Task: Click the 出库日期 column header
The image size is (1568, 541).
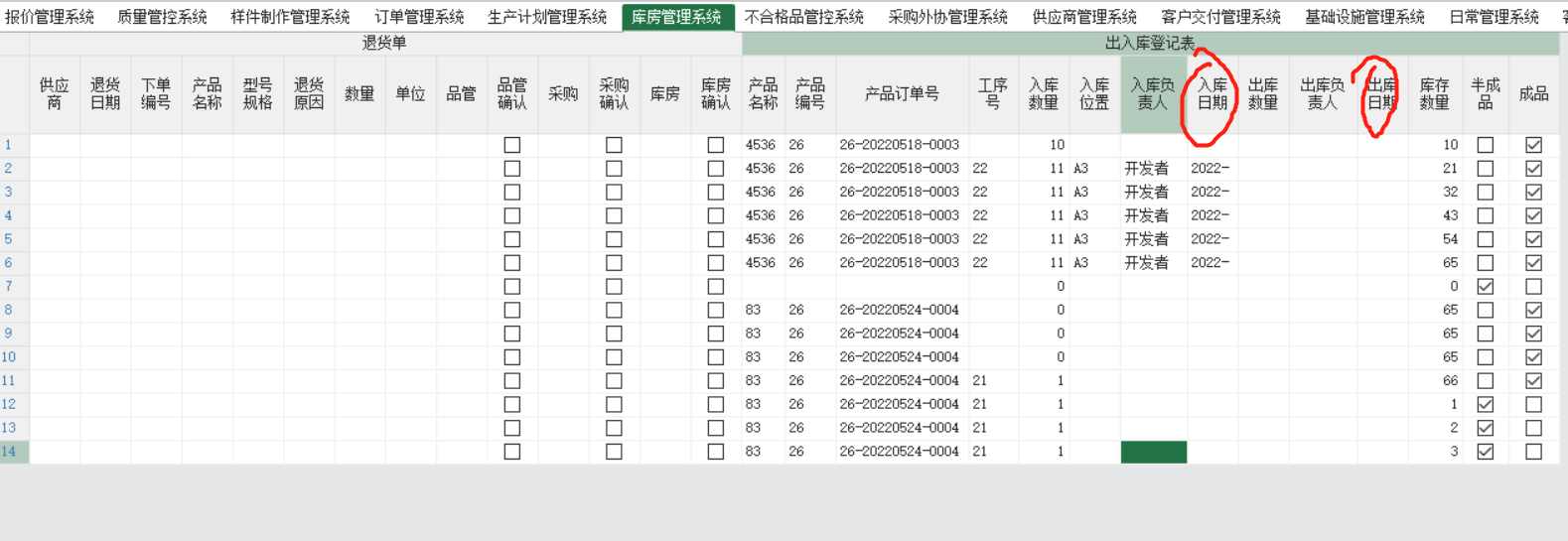Action: coord(1381,94)
